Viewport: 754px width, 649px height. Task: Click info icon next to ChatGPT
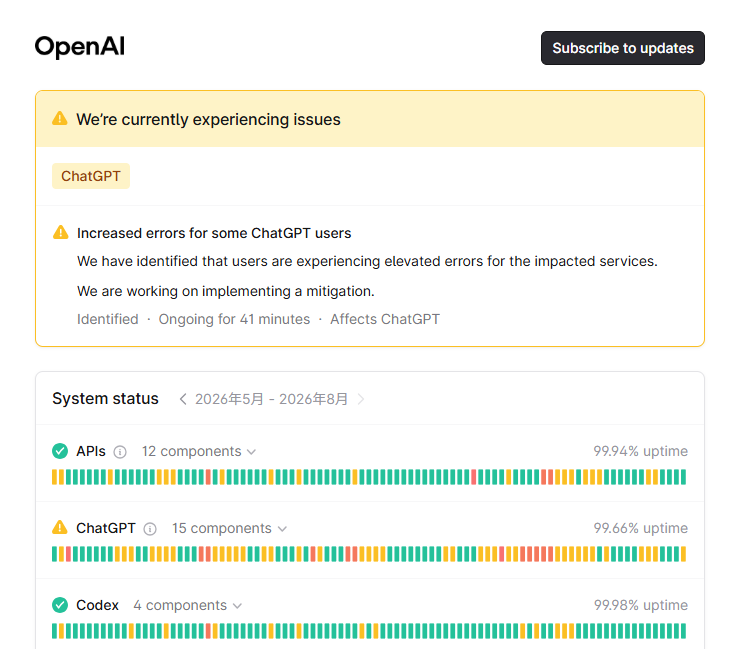click(x=150, y=529)
